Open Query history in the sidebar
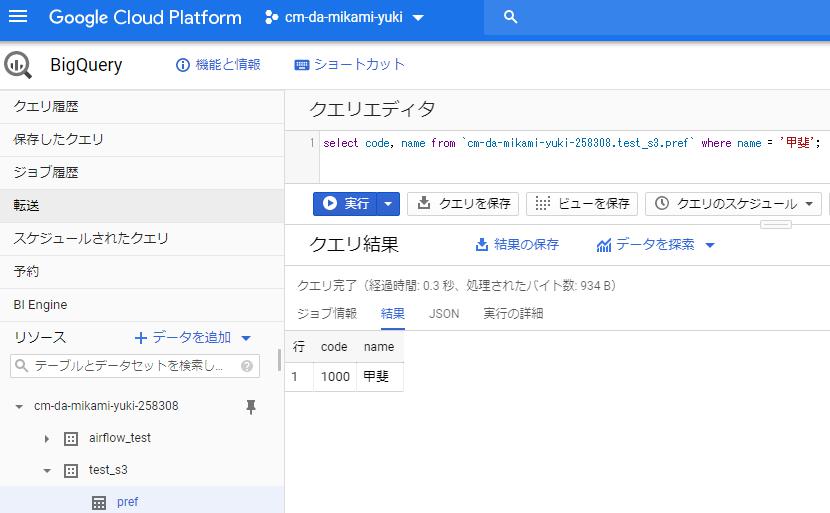Image resolution: width=830 pixels, height=513 pixels. click(46, 106)
